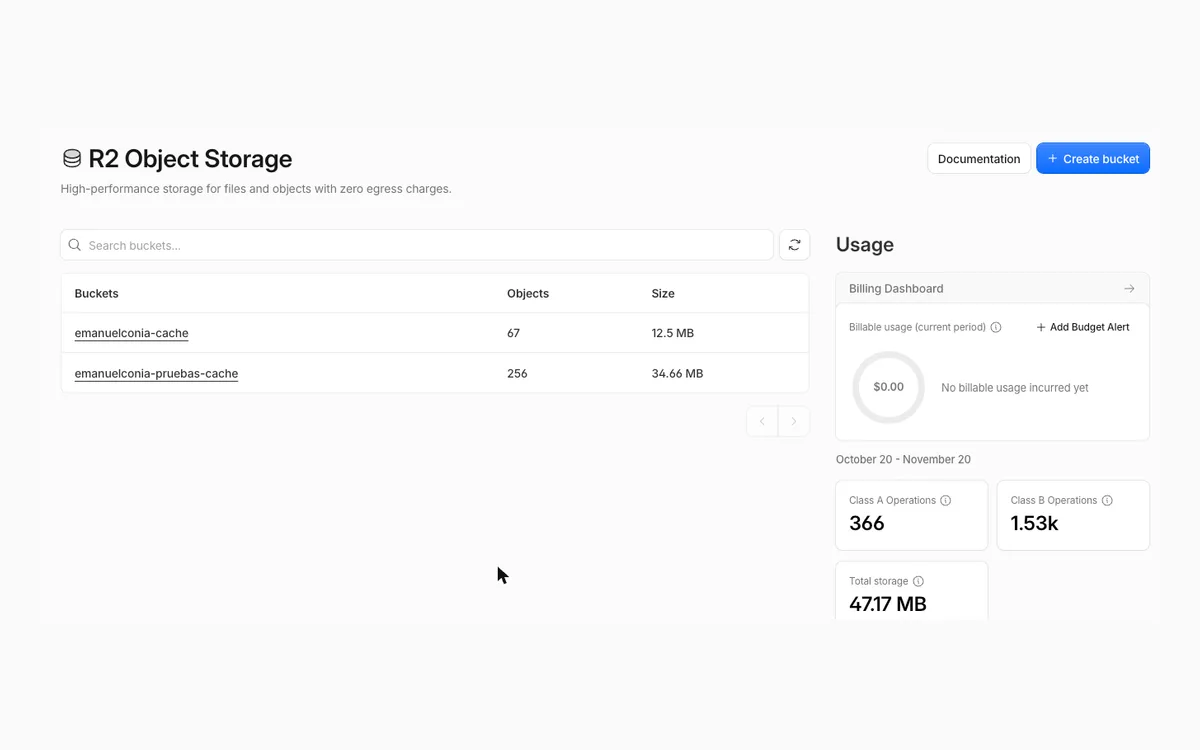The image size is (1200, 750).
Task: Click the 34.66 MB size cell
Action: [677, 374]
